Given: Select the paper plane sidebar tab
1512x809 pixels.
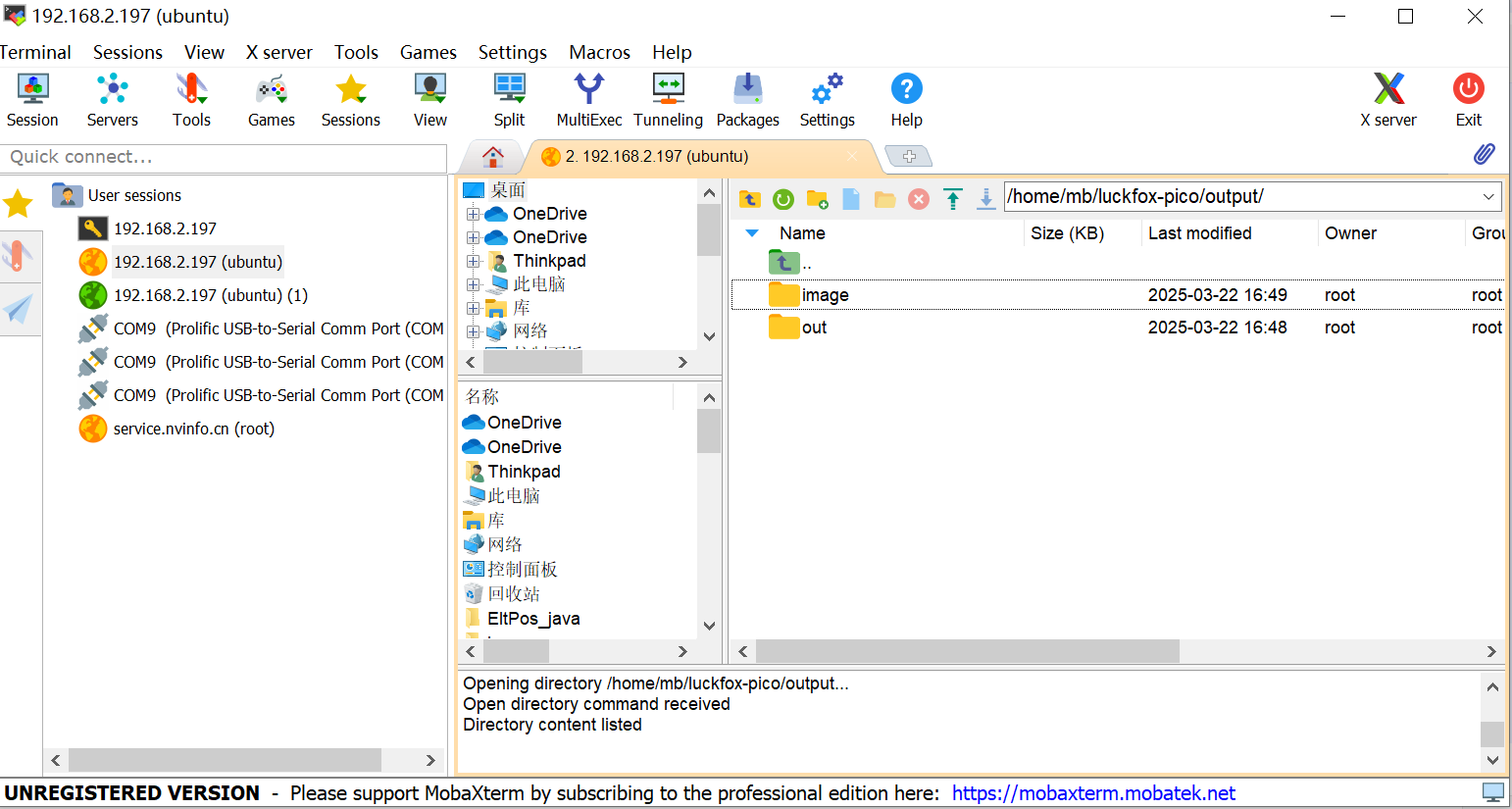Looking at the screenshot, I should (19, 309).
